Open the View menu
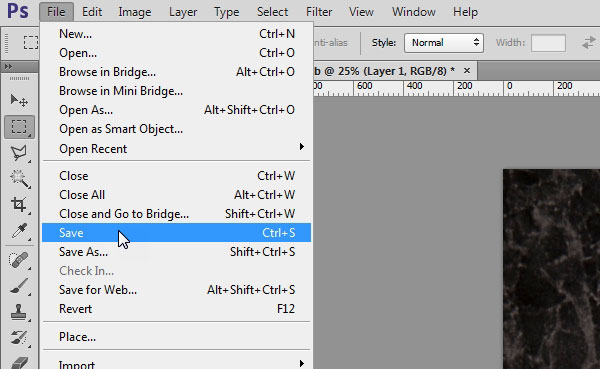 point(361,12)
